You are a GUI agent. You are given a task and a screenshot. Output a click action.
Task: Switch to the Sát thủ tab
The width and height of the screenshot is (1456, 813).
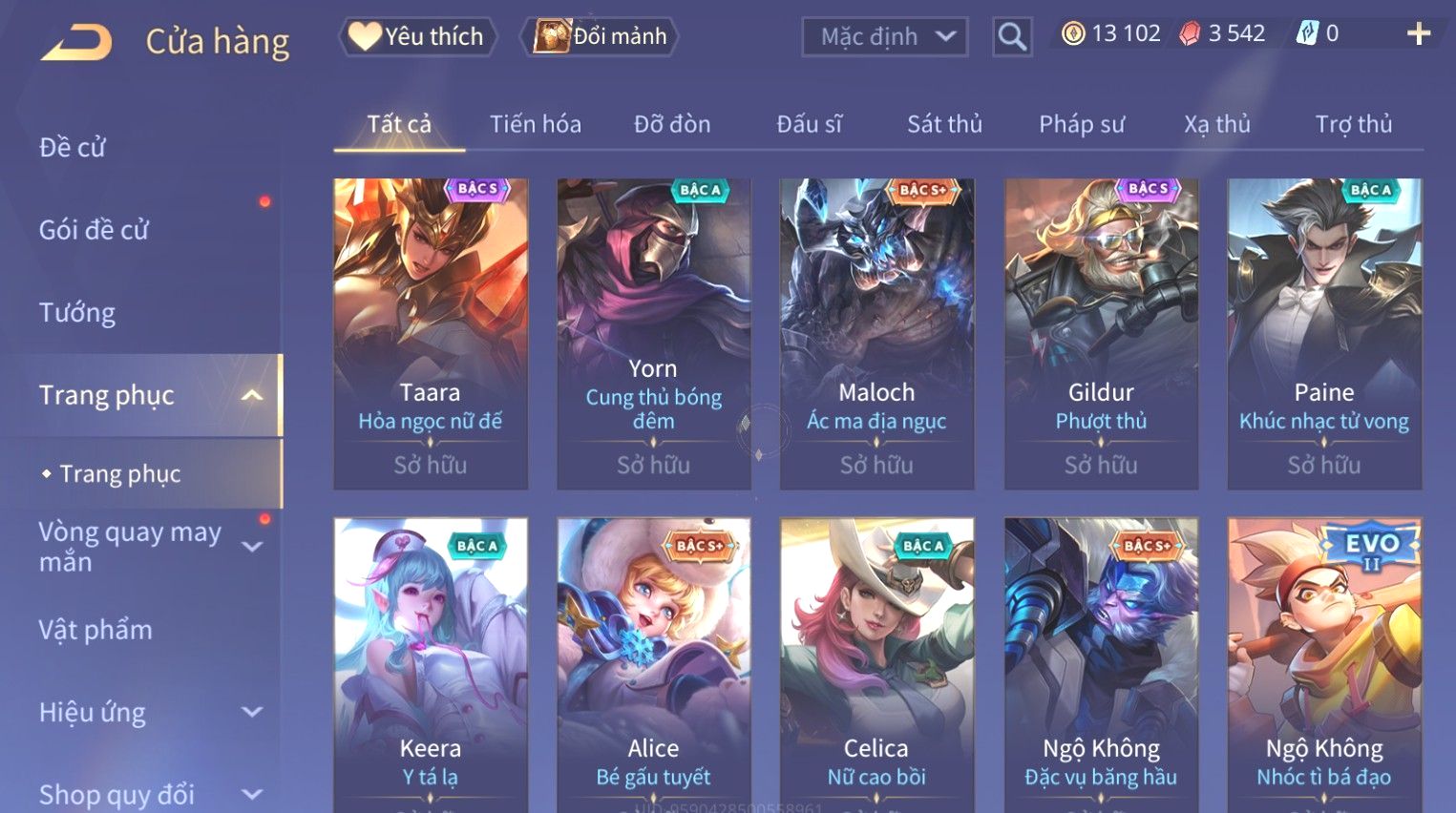point(944,124)
